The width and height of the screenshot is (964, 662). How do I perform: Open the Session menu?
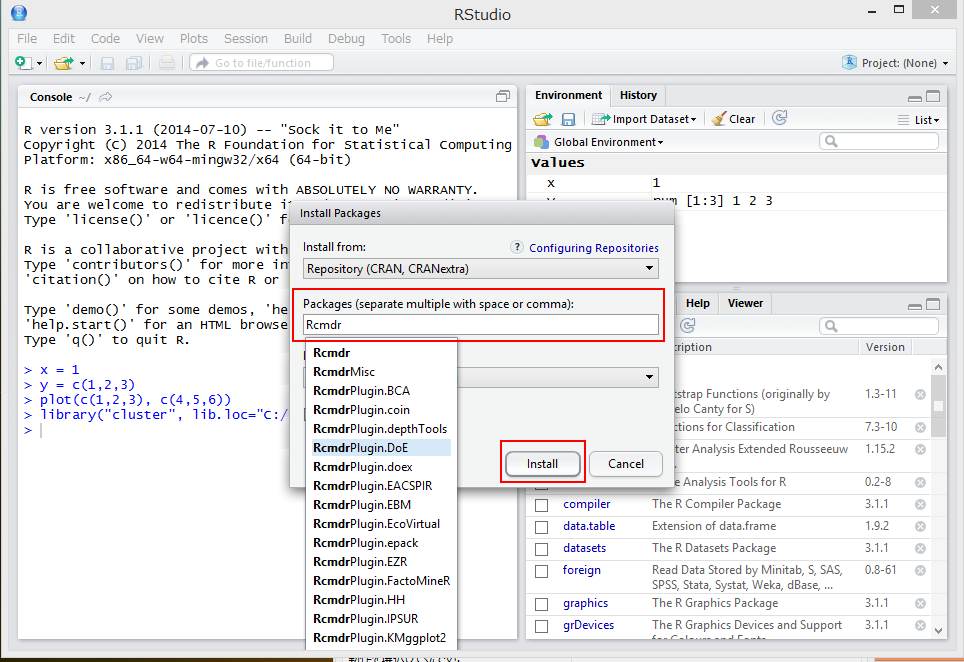coord(246,39)
